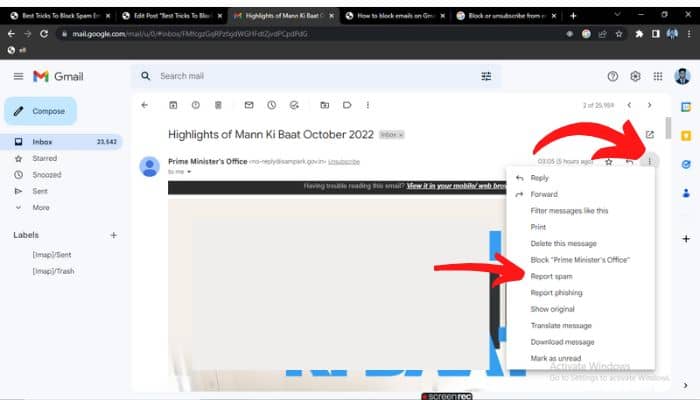Select Print in the menu
This screenshot has height=400, width=700.
click(580, 227)
